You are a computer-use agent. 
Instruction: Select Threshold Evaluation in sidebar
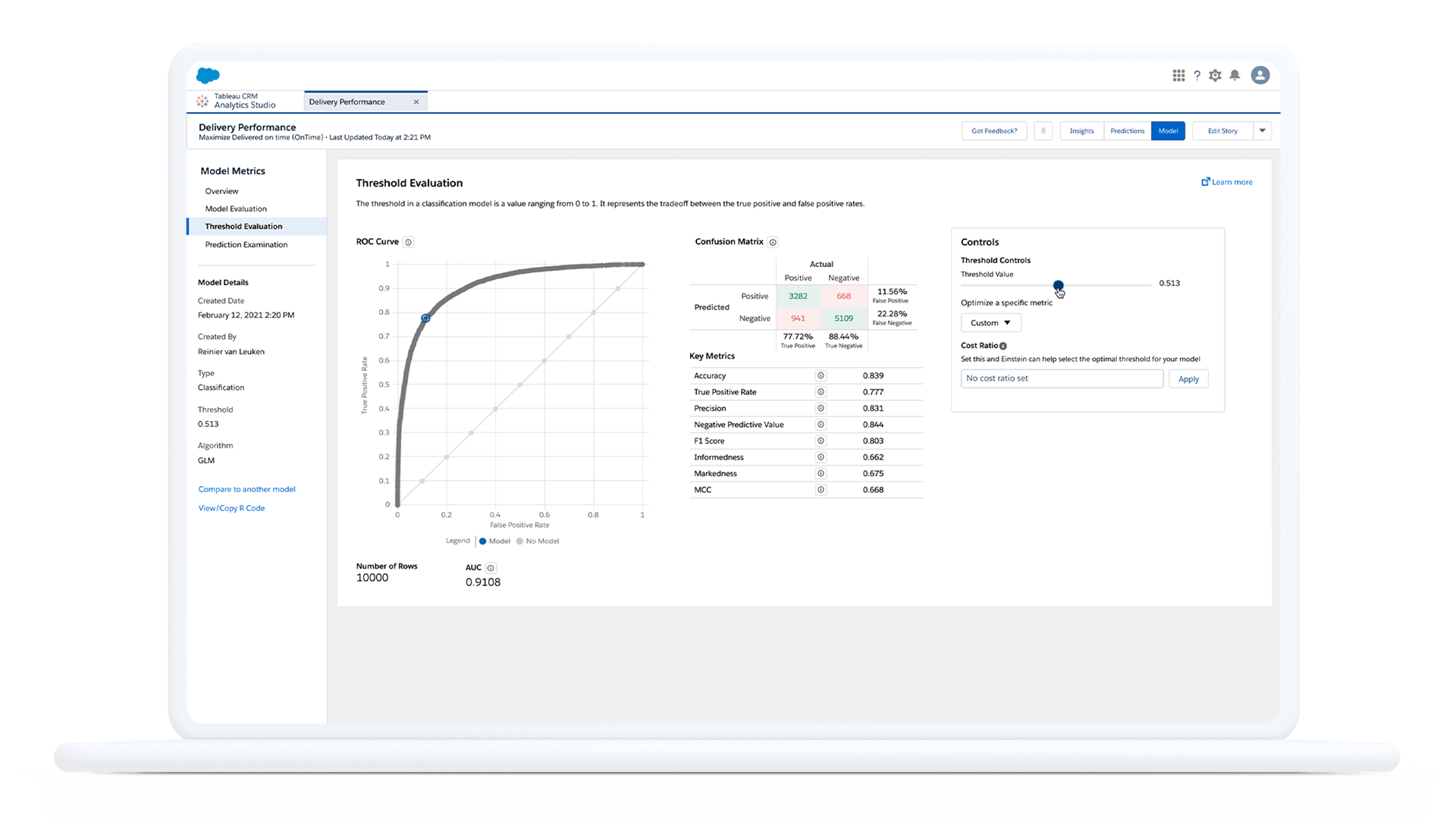pos(244,226)
